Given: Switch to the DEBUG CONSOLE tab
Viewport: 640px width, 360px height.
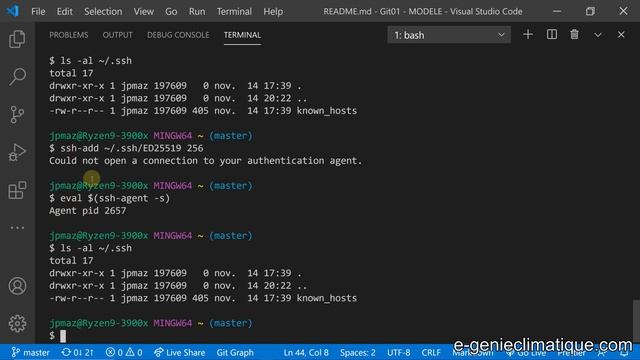Looking at the screenshot, I should [x=178, y=35].
